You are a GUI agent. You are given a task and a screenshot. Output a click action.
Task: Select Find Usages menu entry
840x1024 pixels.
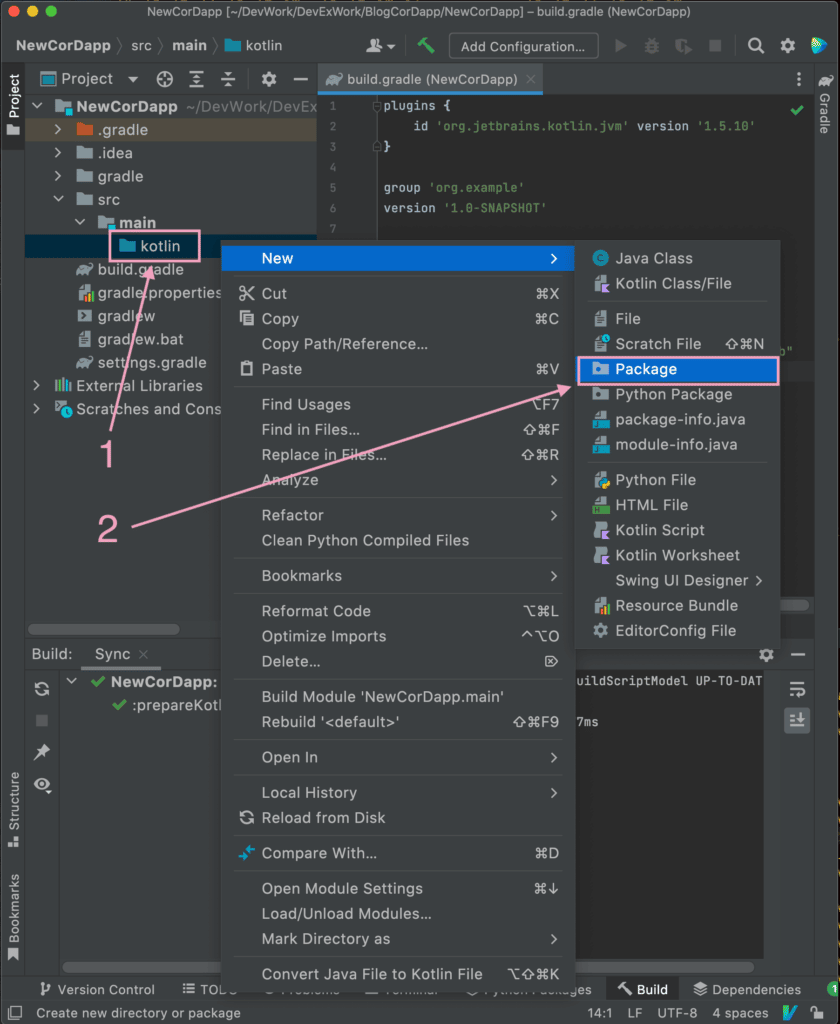(398, 404)
